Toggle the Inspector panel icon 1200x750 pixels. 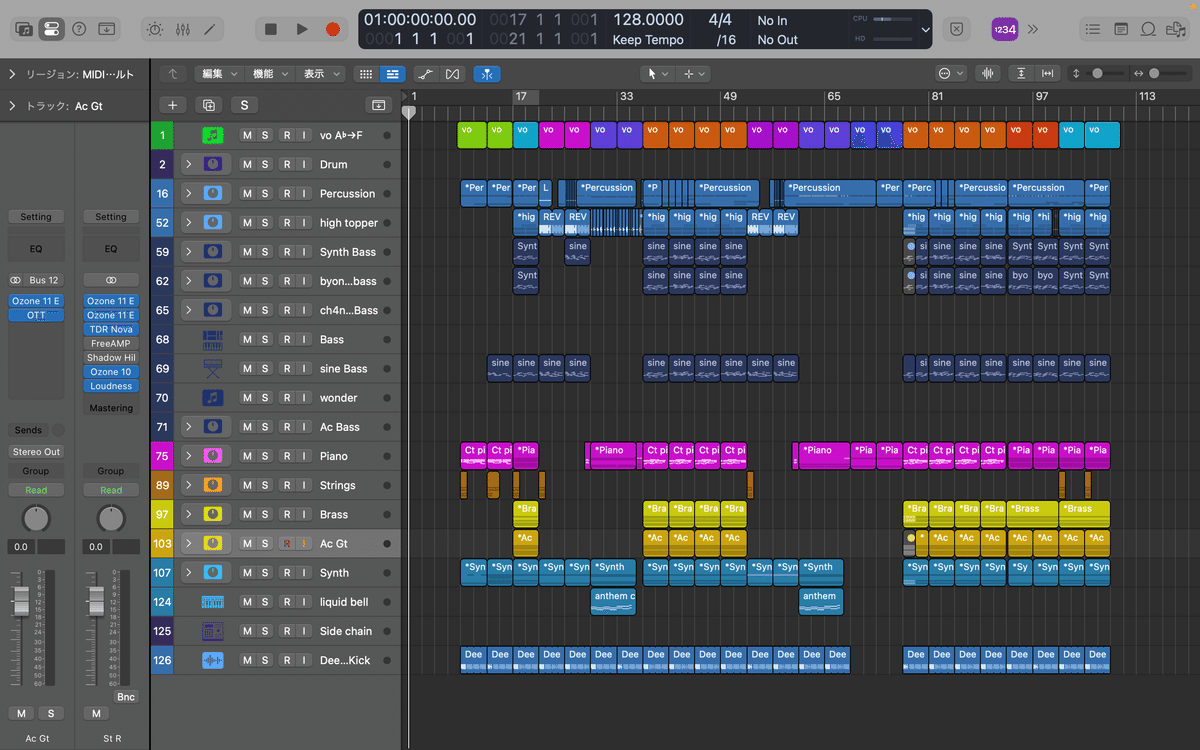point(51,29)
